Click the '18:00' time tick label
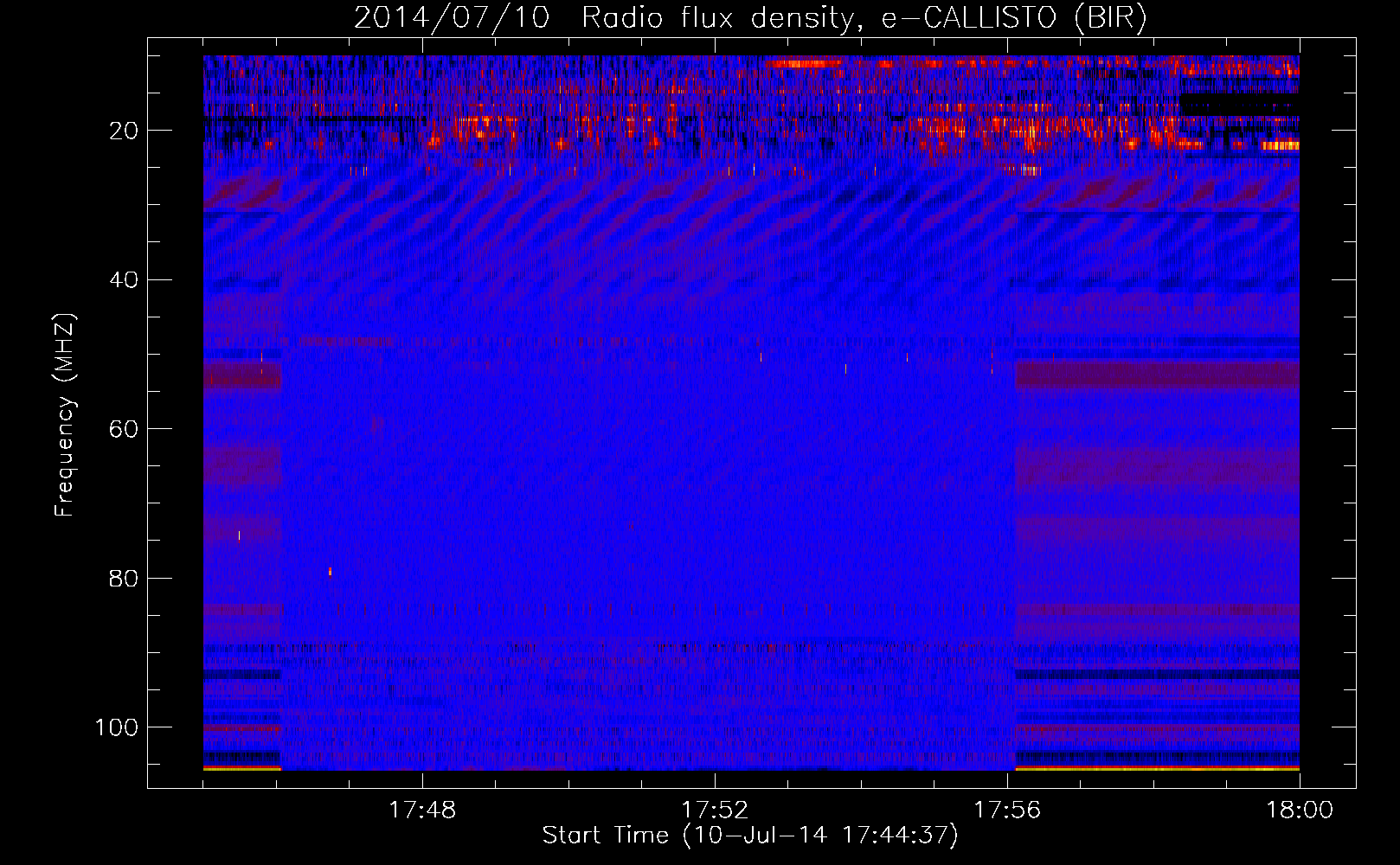Screen dimensions: 1400x865 point(1300,811)
